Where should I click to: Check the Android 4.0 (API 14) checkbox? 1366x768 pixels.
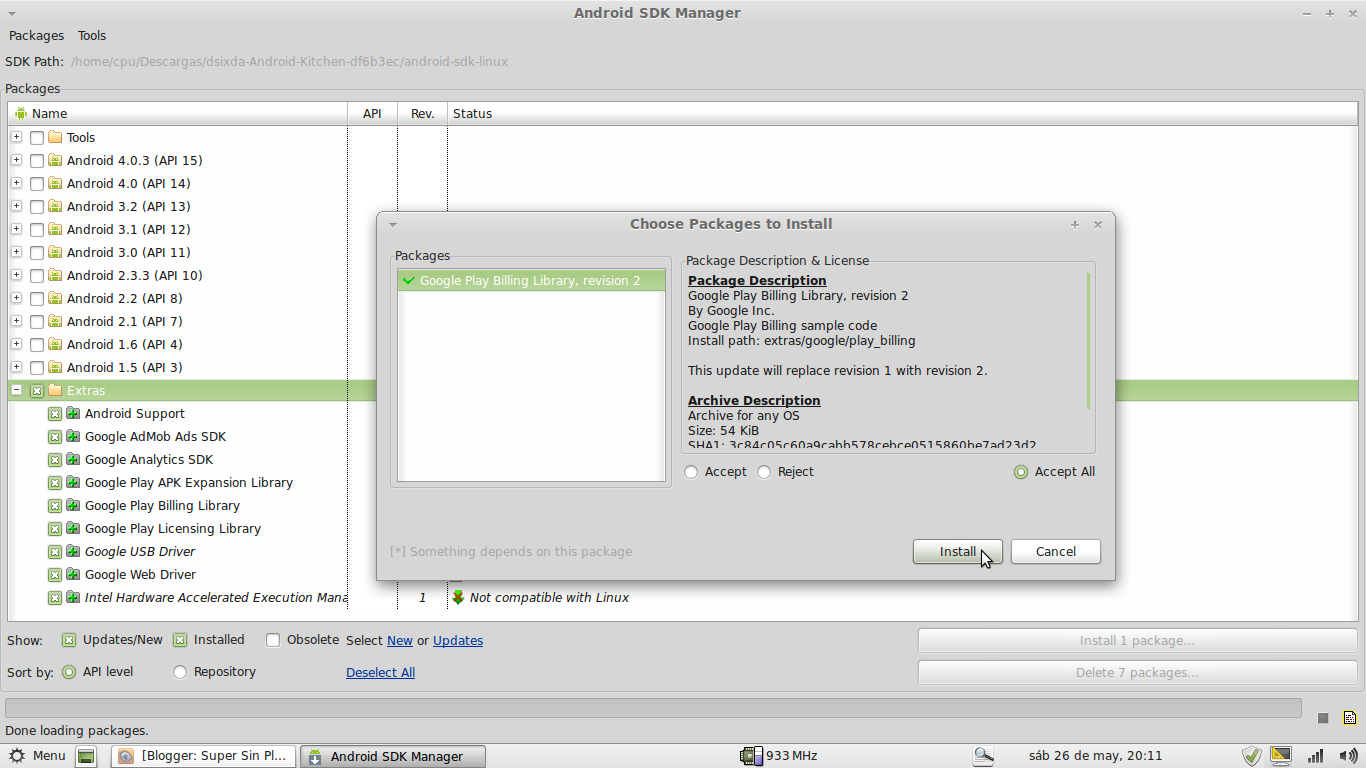tap(37, 184)
